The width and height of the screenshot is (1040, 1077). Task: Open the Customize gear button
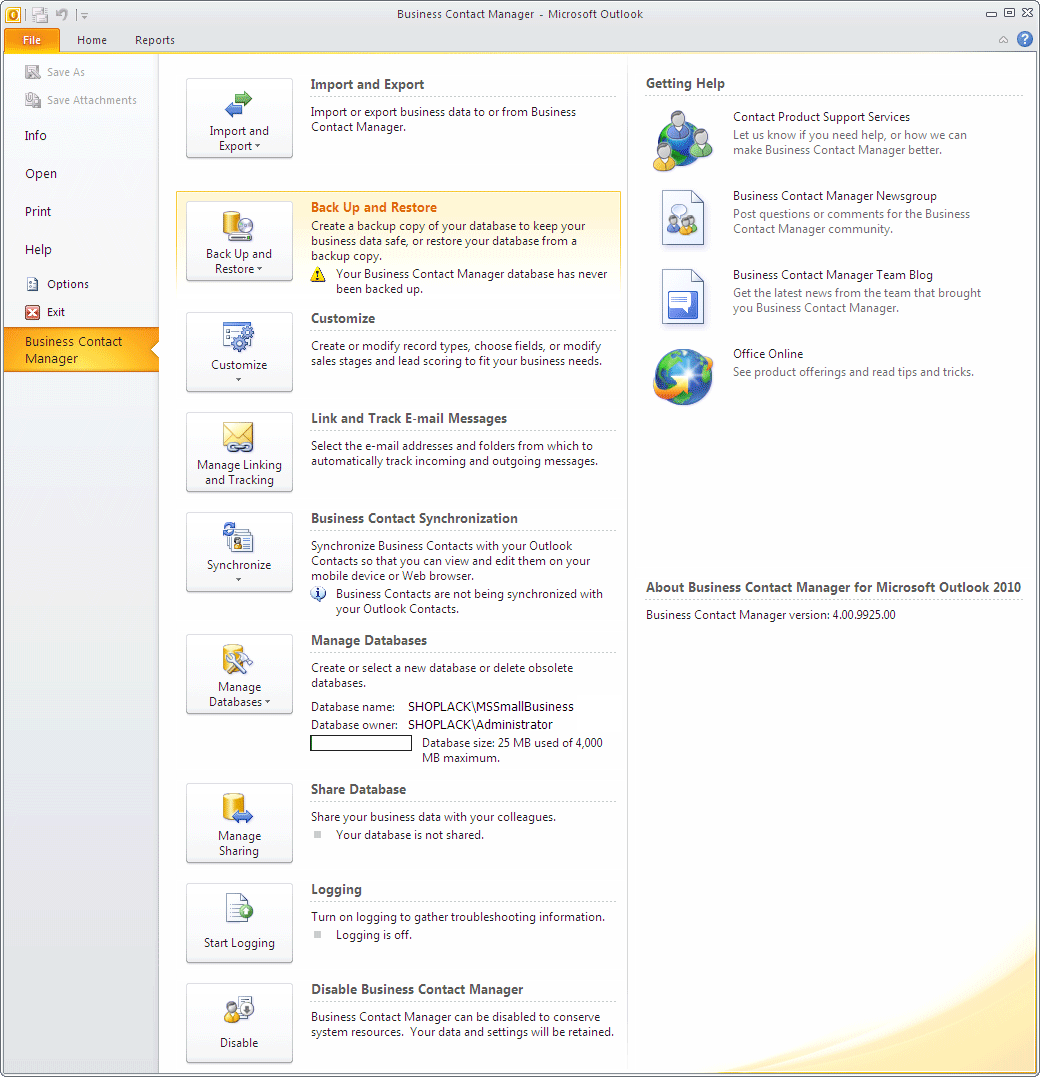(x=239, y=352)
